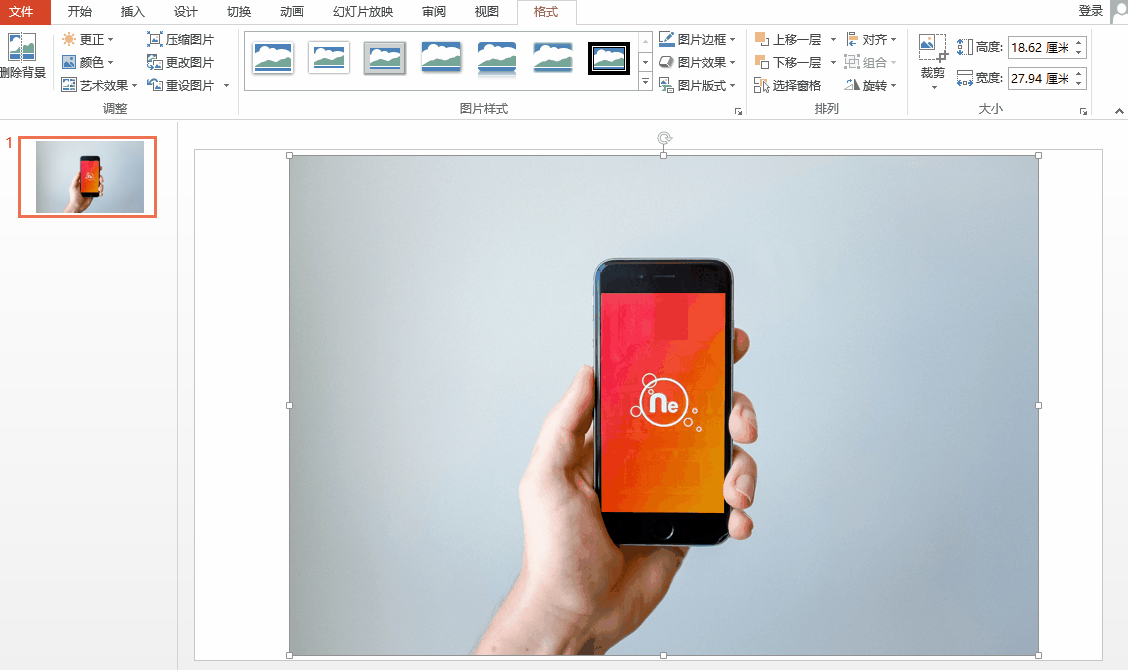
Task: Apply the fifth reflected picture style
Action: [x=497, y=58]
